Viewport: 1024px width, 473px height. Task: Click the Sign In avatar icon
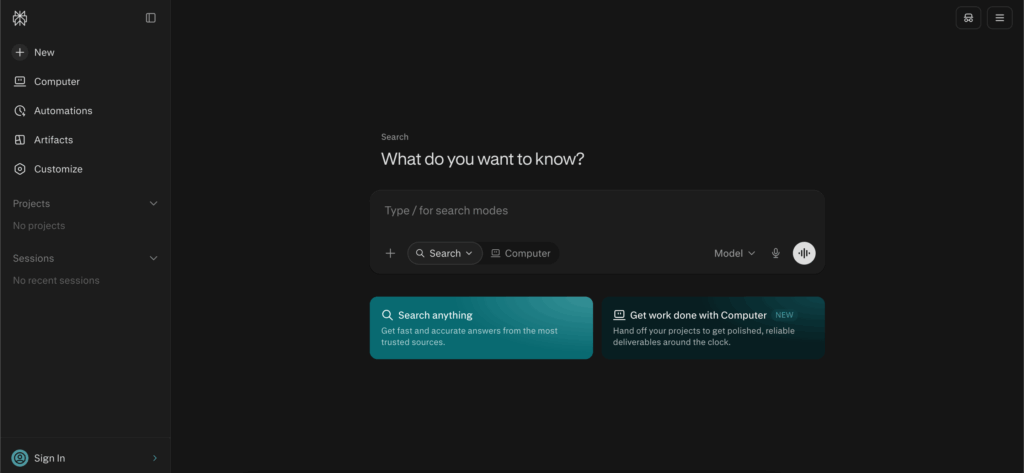tap(20, 458)
